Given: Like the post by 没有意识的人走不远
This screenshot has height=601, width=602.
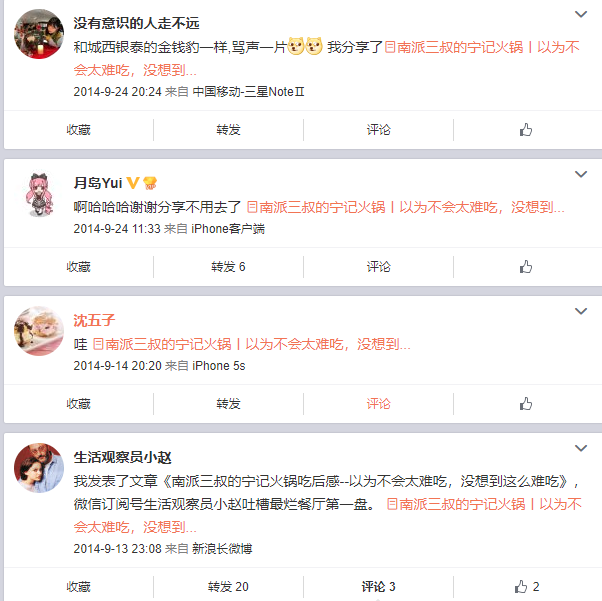Looking at the screenshot, I should (x=526, y=130).
